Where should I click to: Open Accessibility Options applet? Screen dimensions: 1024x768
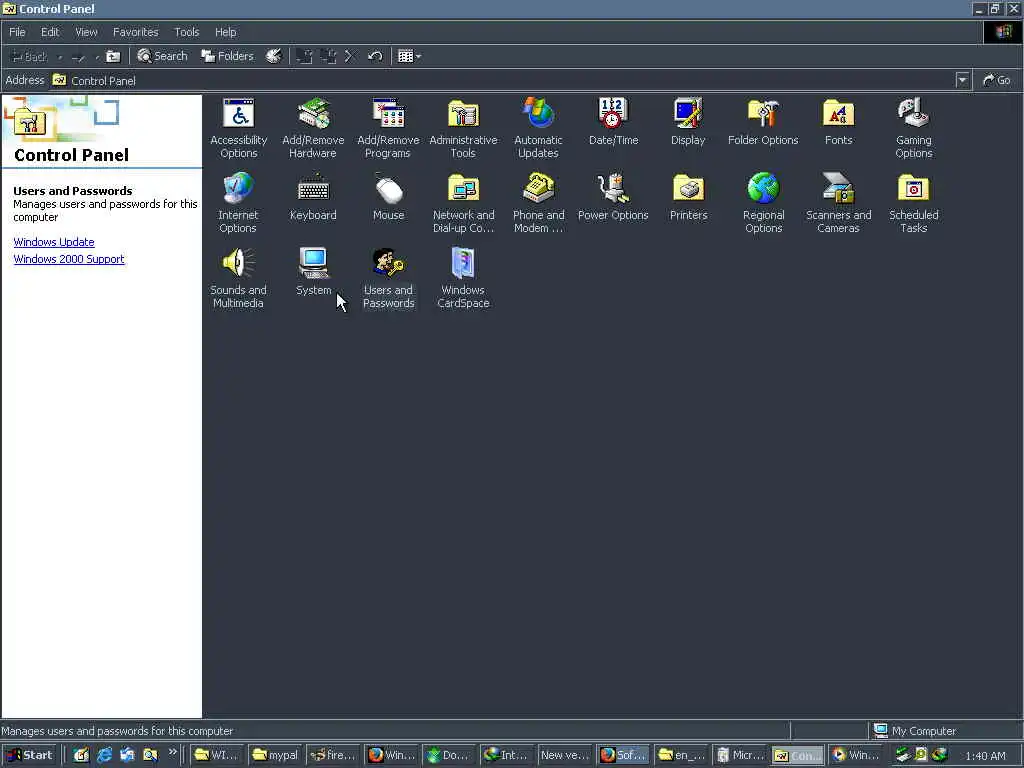click(x=238, y=128)
